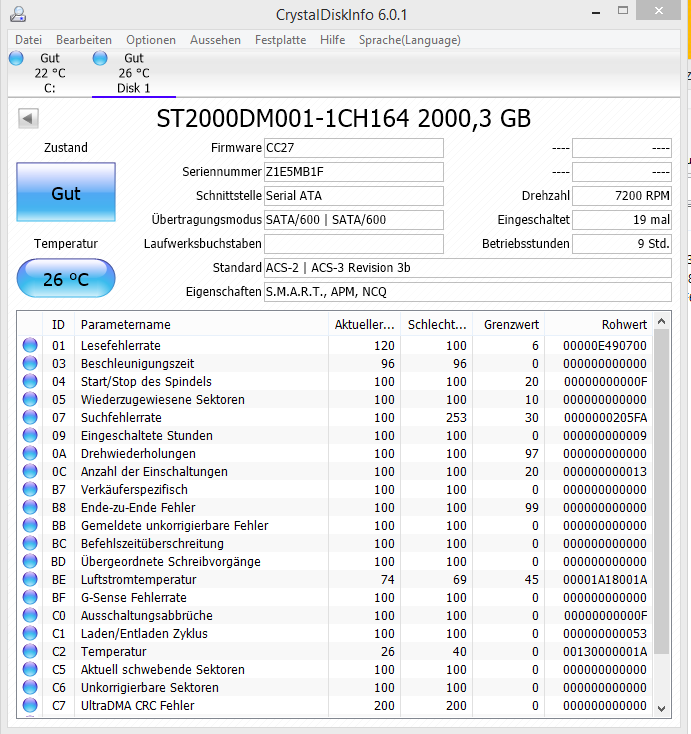Viewport: 691px width, 734px height.
Task: Click the scroll up arrow of SMART list
Action: click(x=662, y=321)
